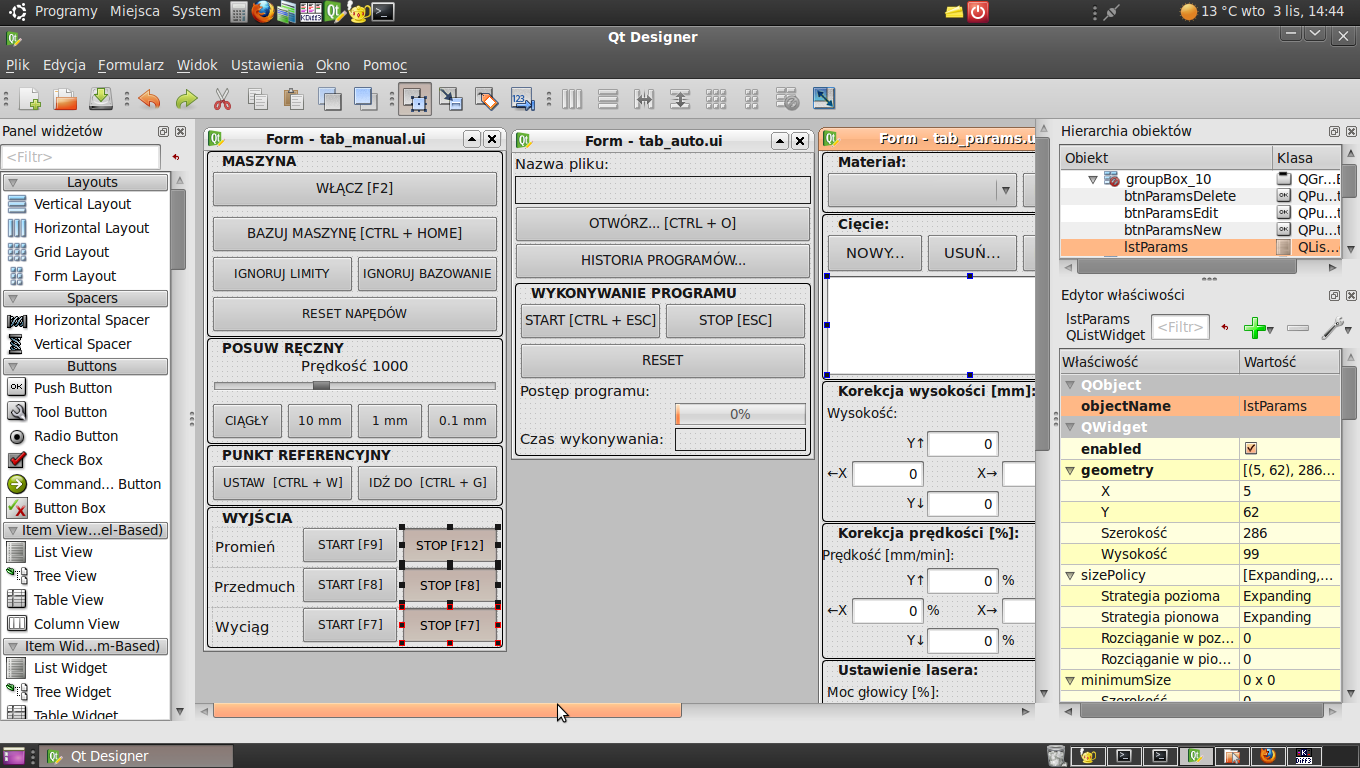
Task: Open the Plik menu
Action: [18, 65]
